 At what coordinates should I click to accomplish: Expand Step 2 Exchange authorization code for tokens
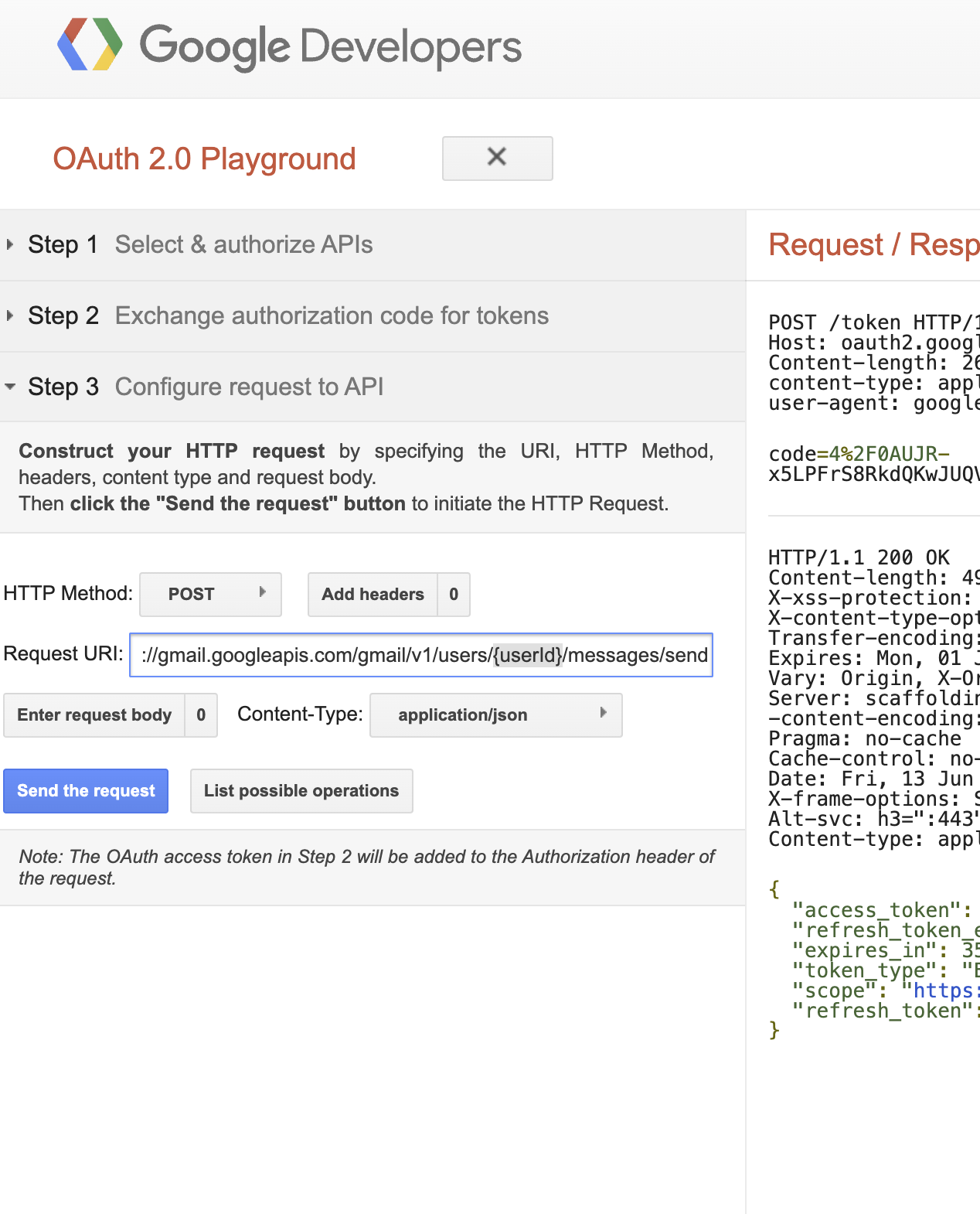[373, 316]
